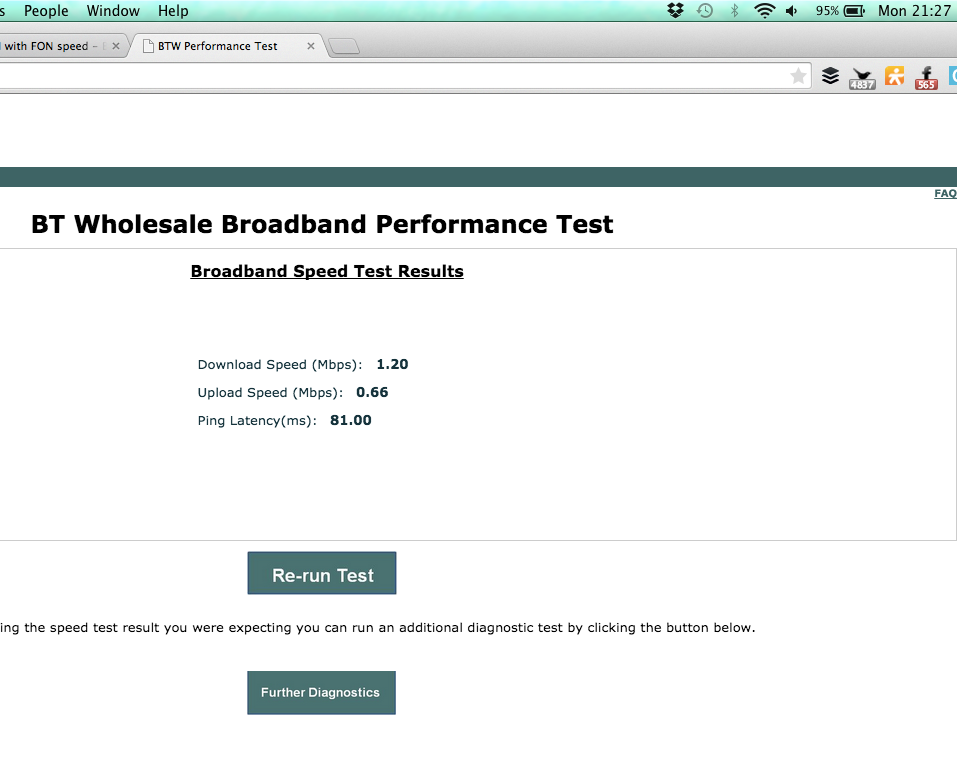Open the Wi-Fi status menu

[765, 11]
